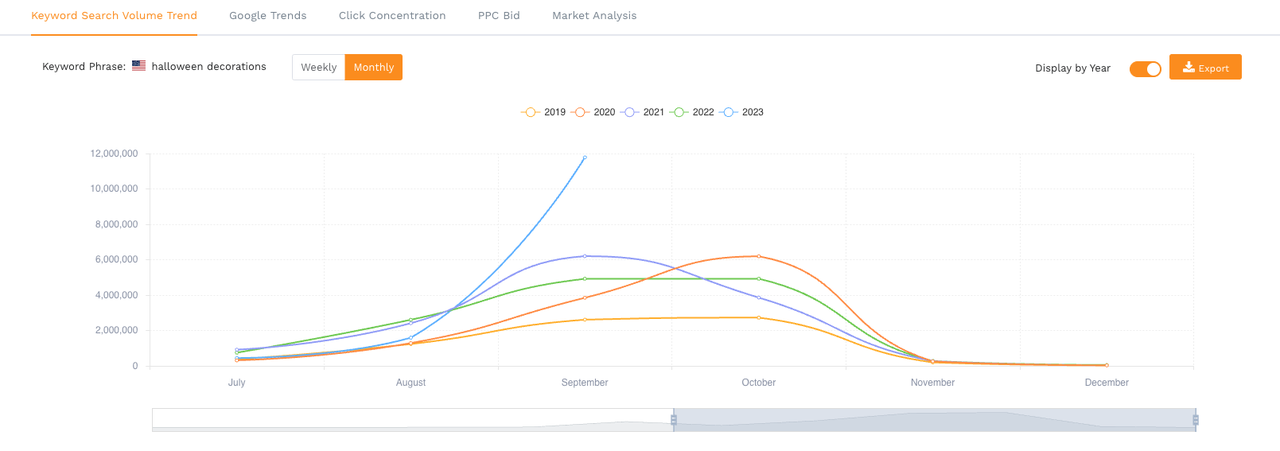Toggle the 2019 series legend marker
The width and height of the screenshot is (1280, 451).
(530, 112)
